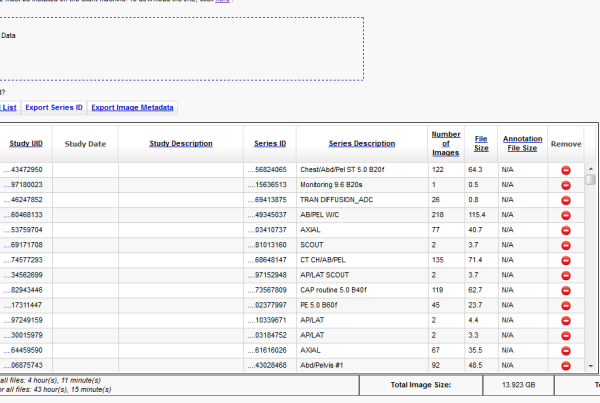Screen dimensions: 600x403
Task: Select Study UID cell ....97249159
Action: (23, 320)
